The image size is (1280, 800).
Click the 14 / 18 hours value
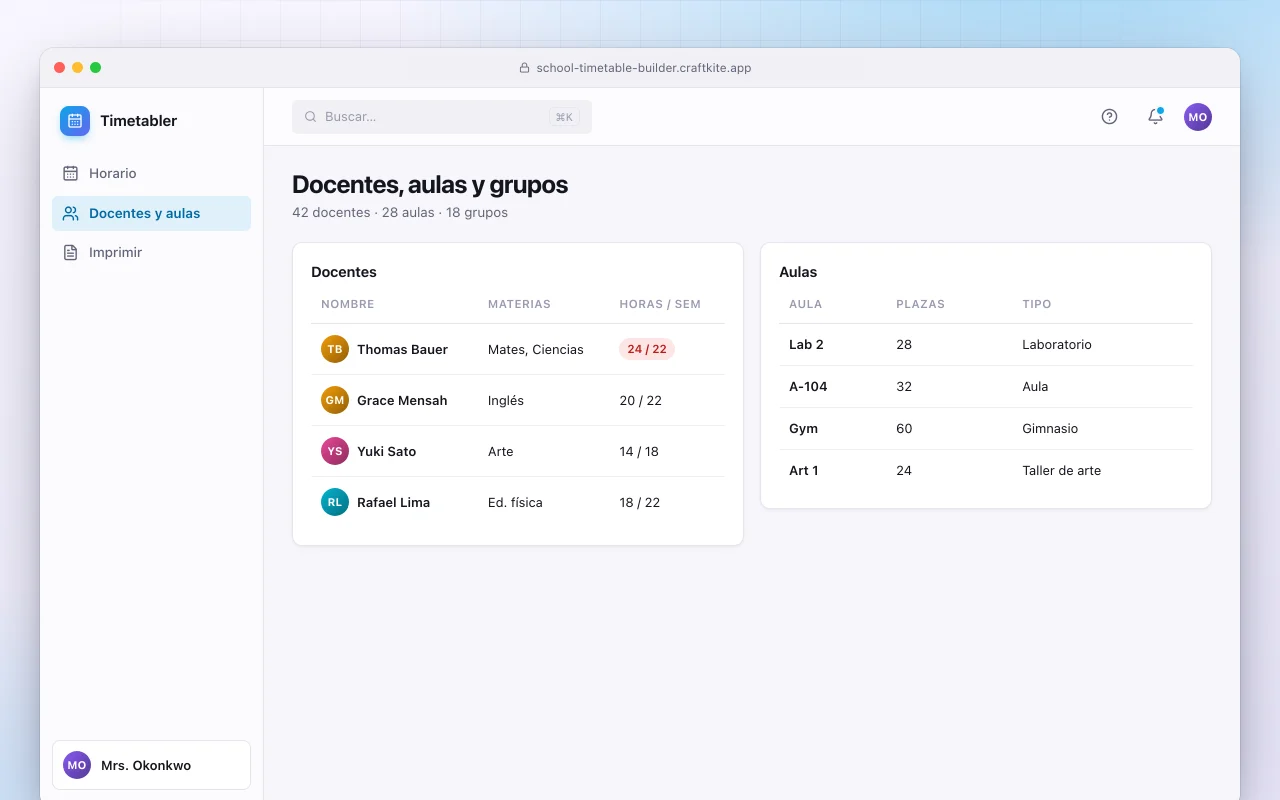coord(639,451)
